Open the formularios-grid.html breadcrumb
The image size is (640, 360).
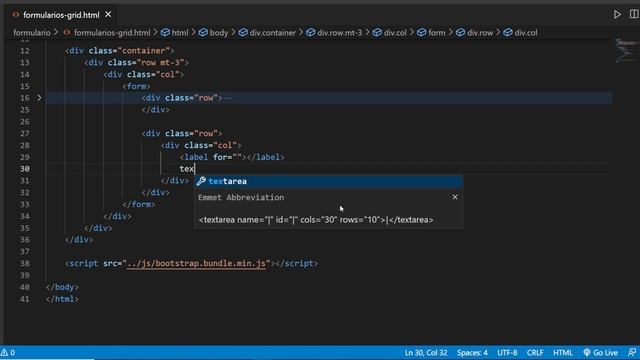(x=112, y=33)
